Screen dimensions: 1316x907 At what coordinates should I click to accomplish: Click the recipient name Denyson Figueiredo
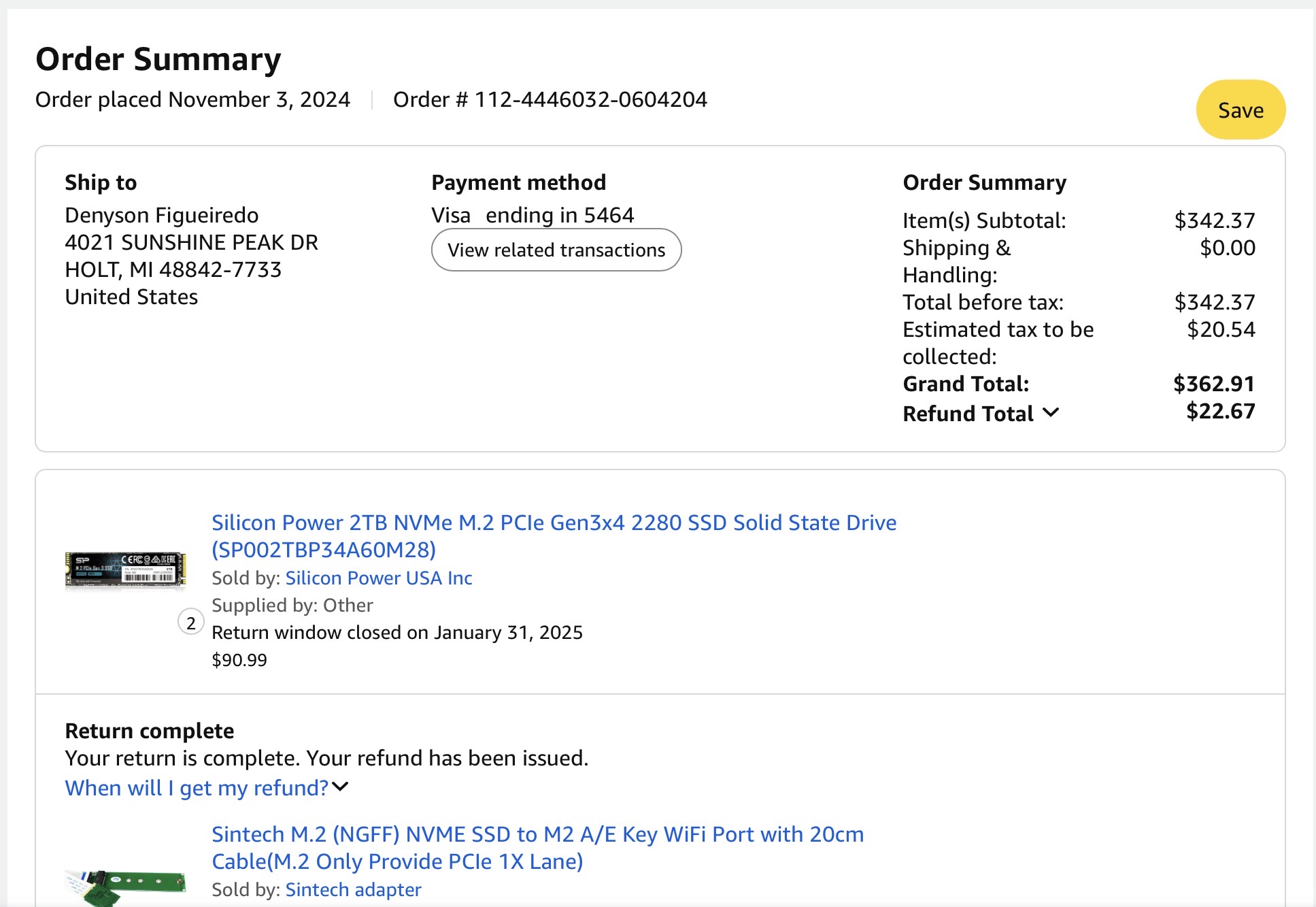point(161,216)
